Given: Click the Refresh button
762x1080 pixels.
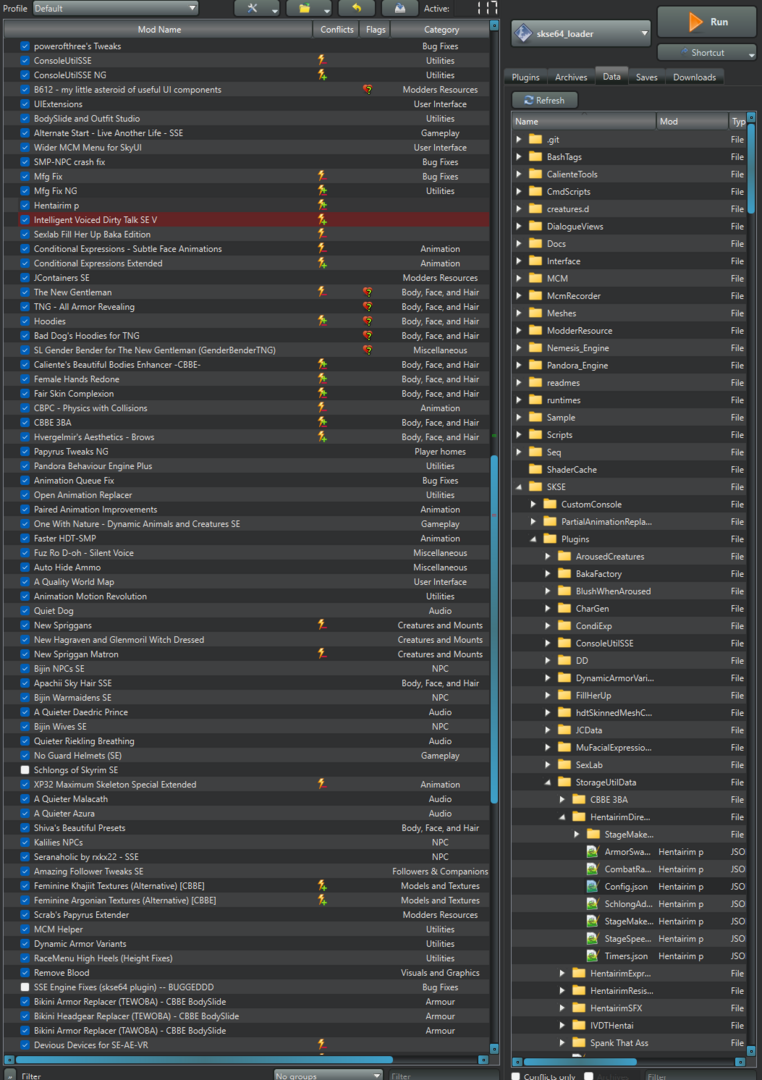Looking at the screenshot, I should point(544,100).
